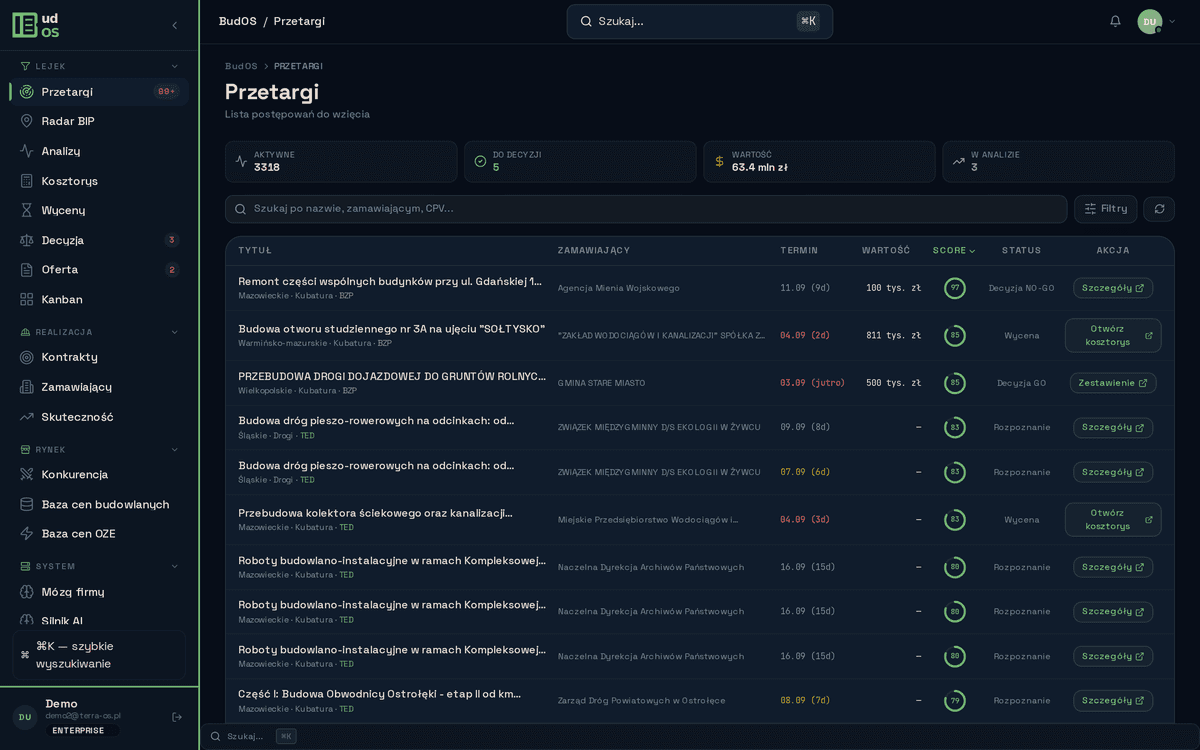Click Zarząd Dróg Powiatowych w Ostrołęce
This screenshot has height=750, width=1200.
coord(641,700)
